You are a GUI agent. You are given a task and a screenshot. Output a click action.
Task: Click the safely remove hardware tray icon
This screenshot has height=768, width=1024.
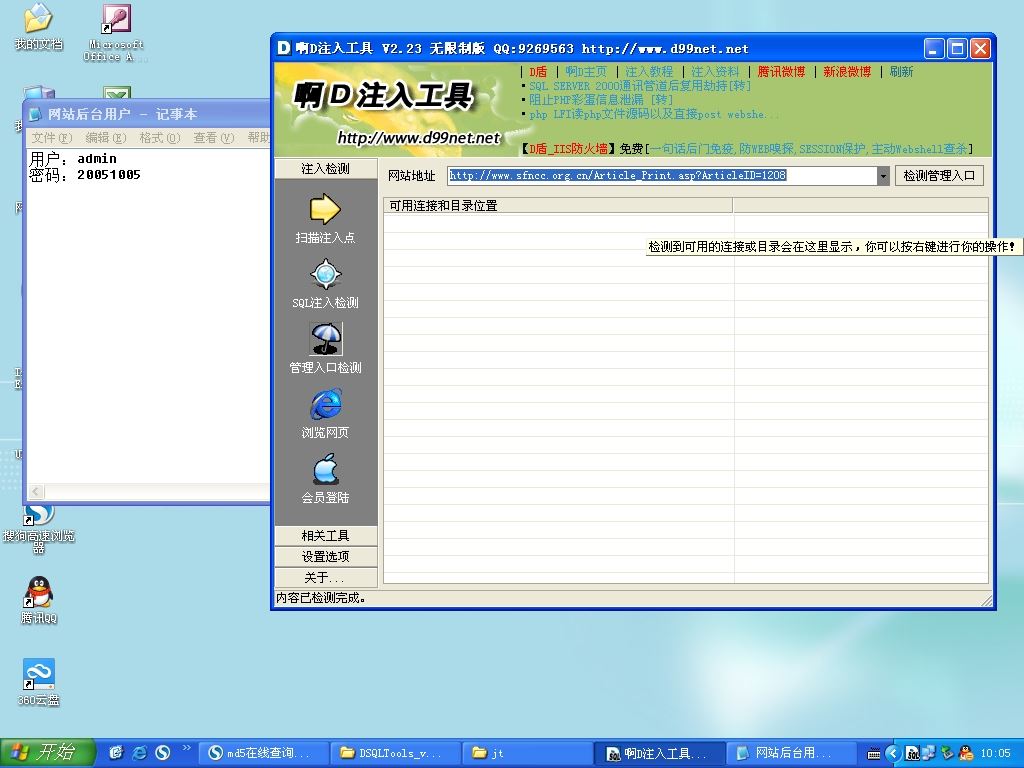pos(947,753)
